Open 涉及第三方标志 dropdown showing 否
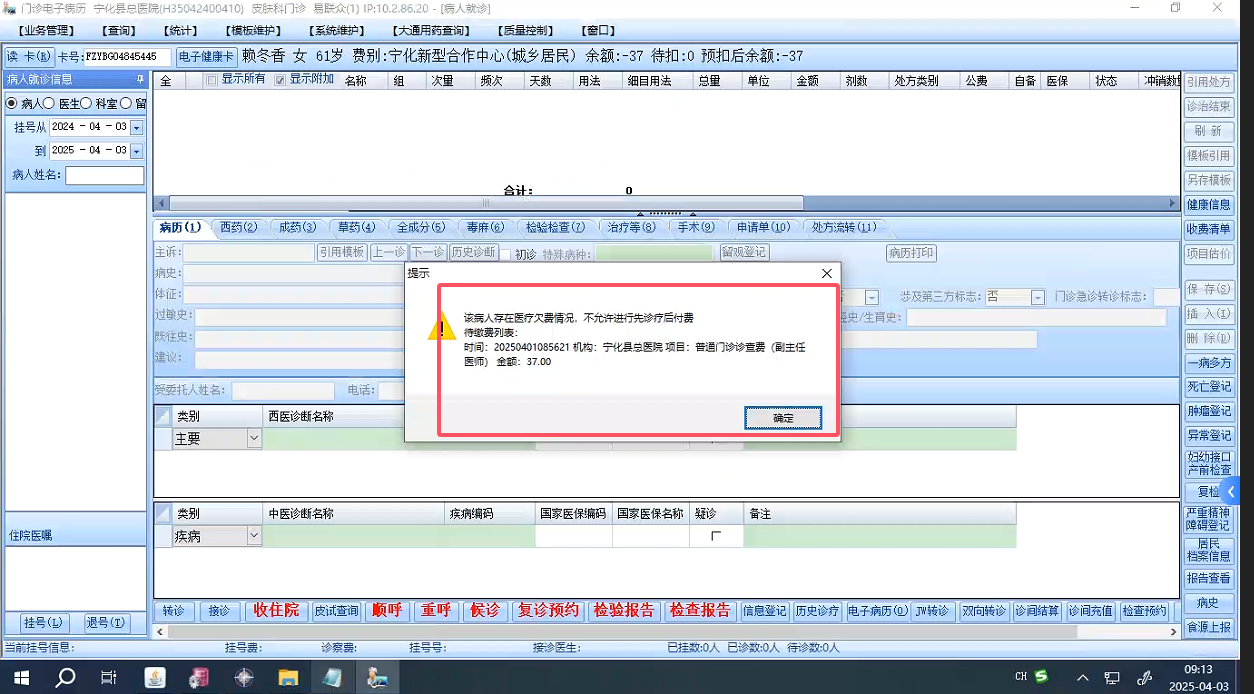The width and height of the screenshot is (1254, 694). [x=1038, y=297]
